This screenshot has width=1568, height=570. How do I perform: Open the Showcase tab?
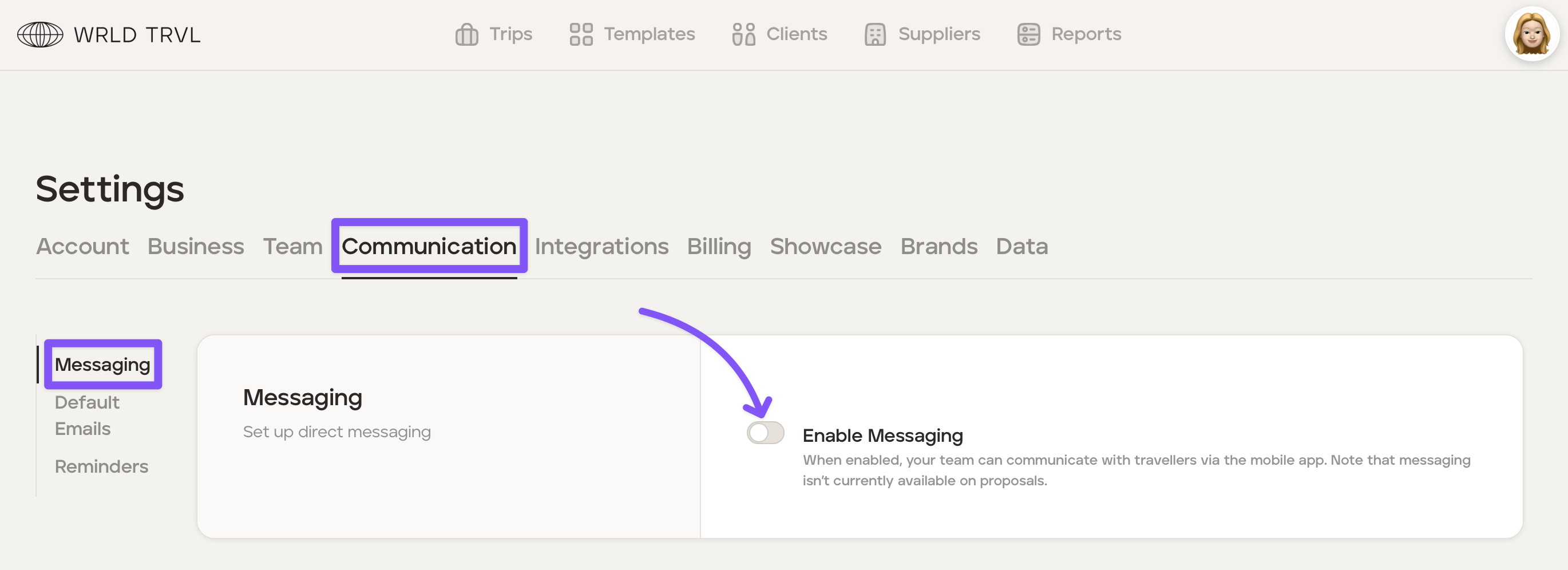pyautogui.click(x=825, y=247)
